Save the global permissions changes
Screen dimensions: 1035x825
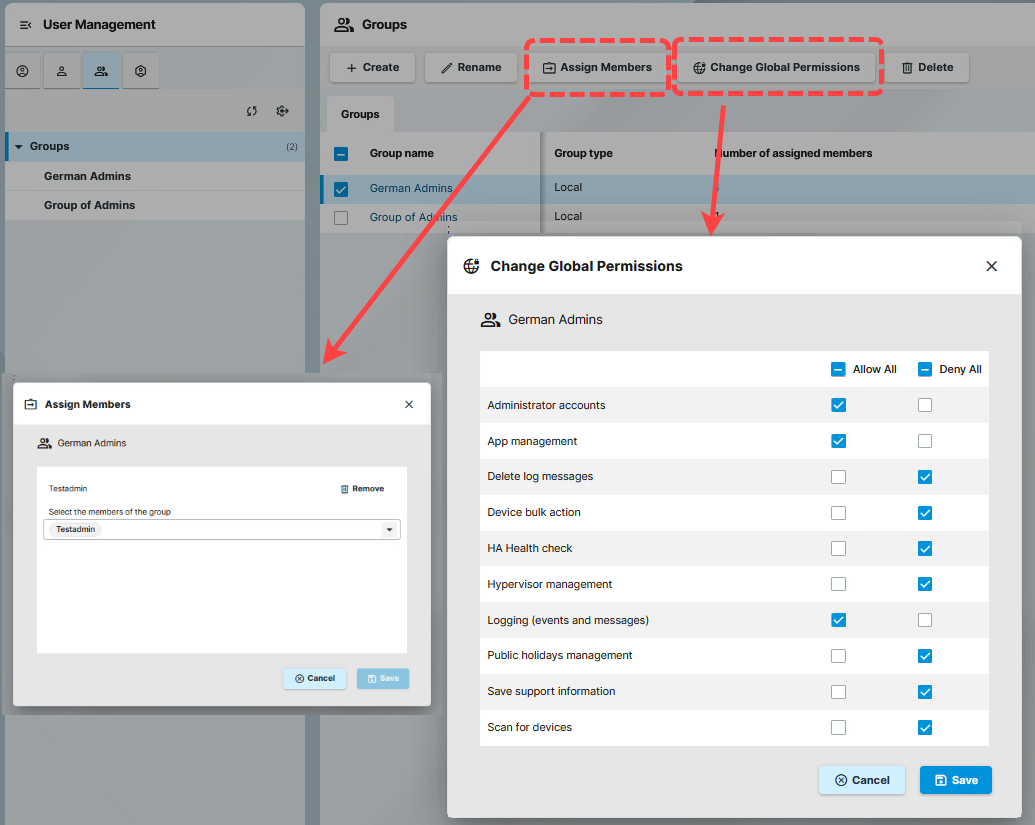coord(955,780)
